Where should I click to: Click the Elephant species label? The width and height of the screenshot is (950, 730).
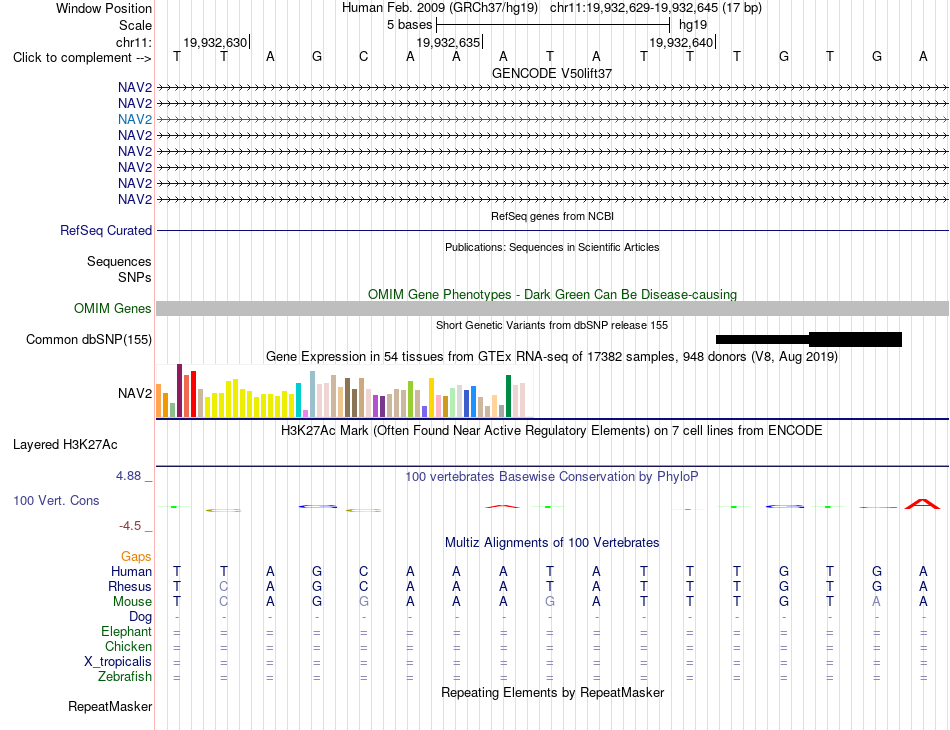point(127,631)
